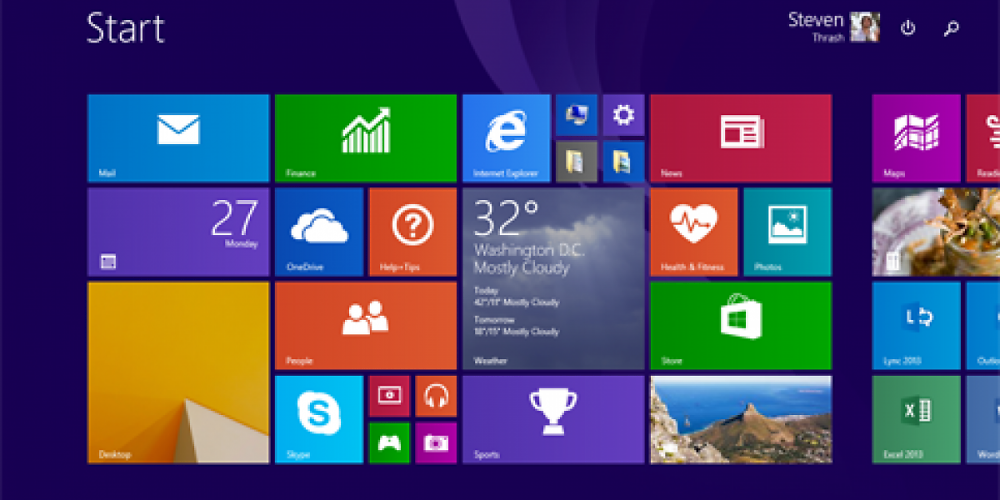Image resolution: width=1000 pixels, height=500 pixels.
Task: Launch the Excel 2013 tile
Action: (916, 420)
